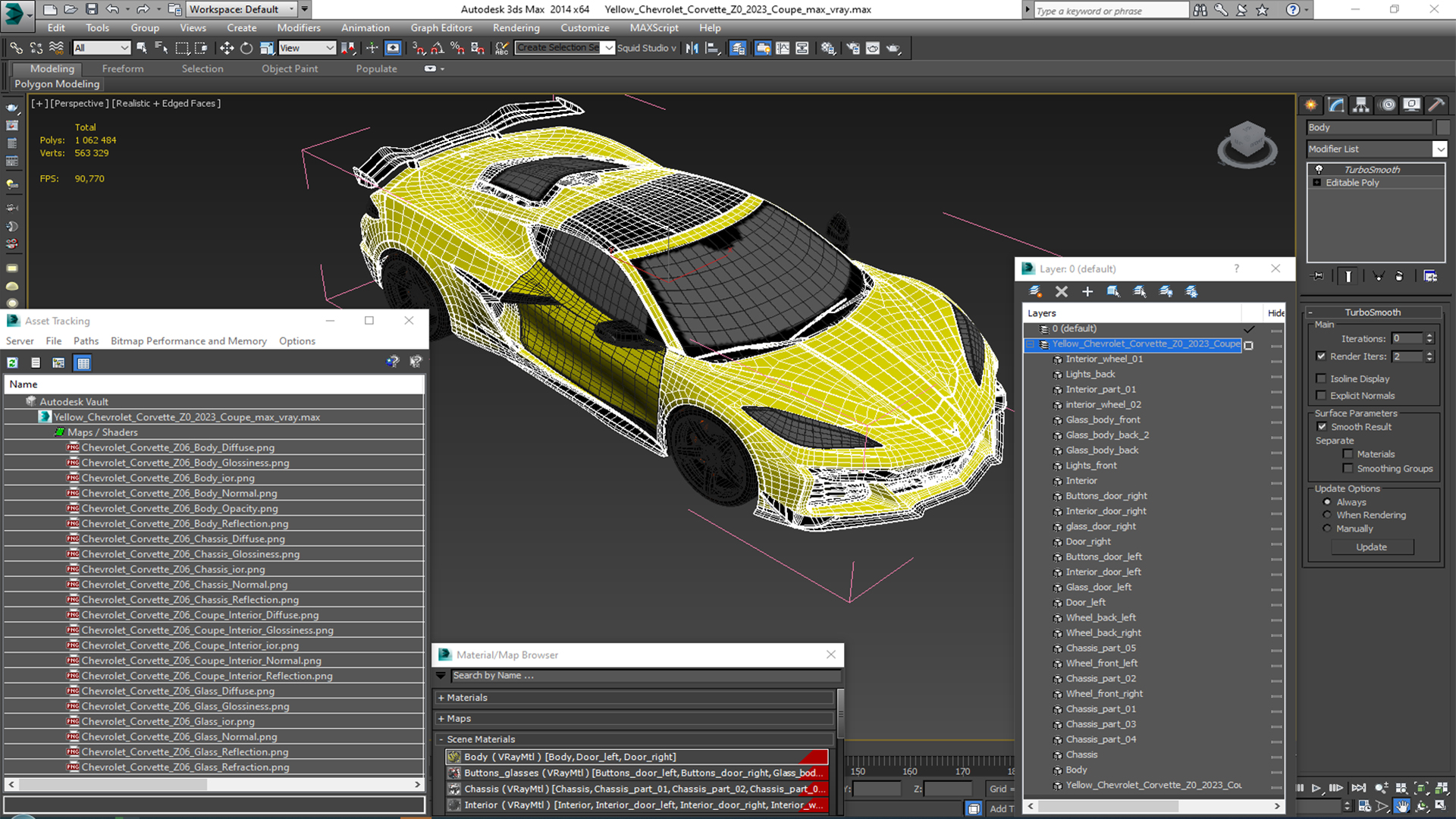This screenshot has width=1456, height=819.
Task: Enable Separate by Smoothing Groups checkbox
Action: pos(1348,469)
